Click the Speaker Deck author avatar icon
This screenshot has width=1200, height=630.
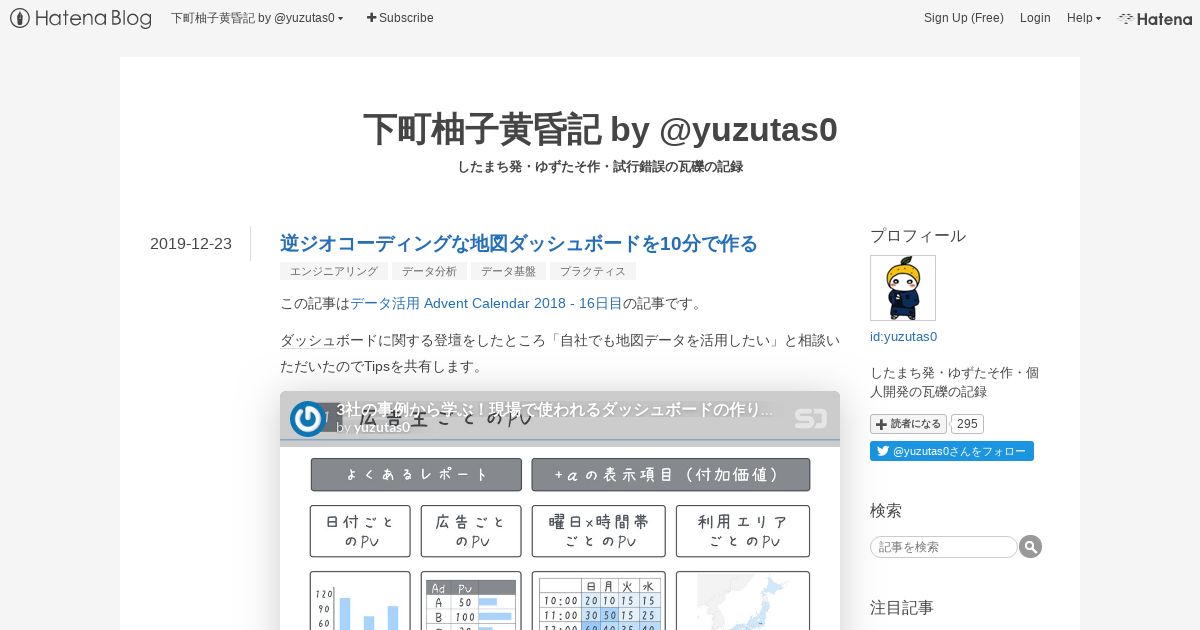point(308,418)
